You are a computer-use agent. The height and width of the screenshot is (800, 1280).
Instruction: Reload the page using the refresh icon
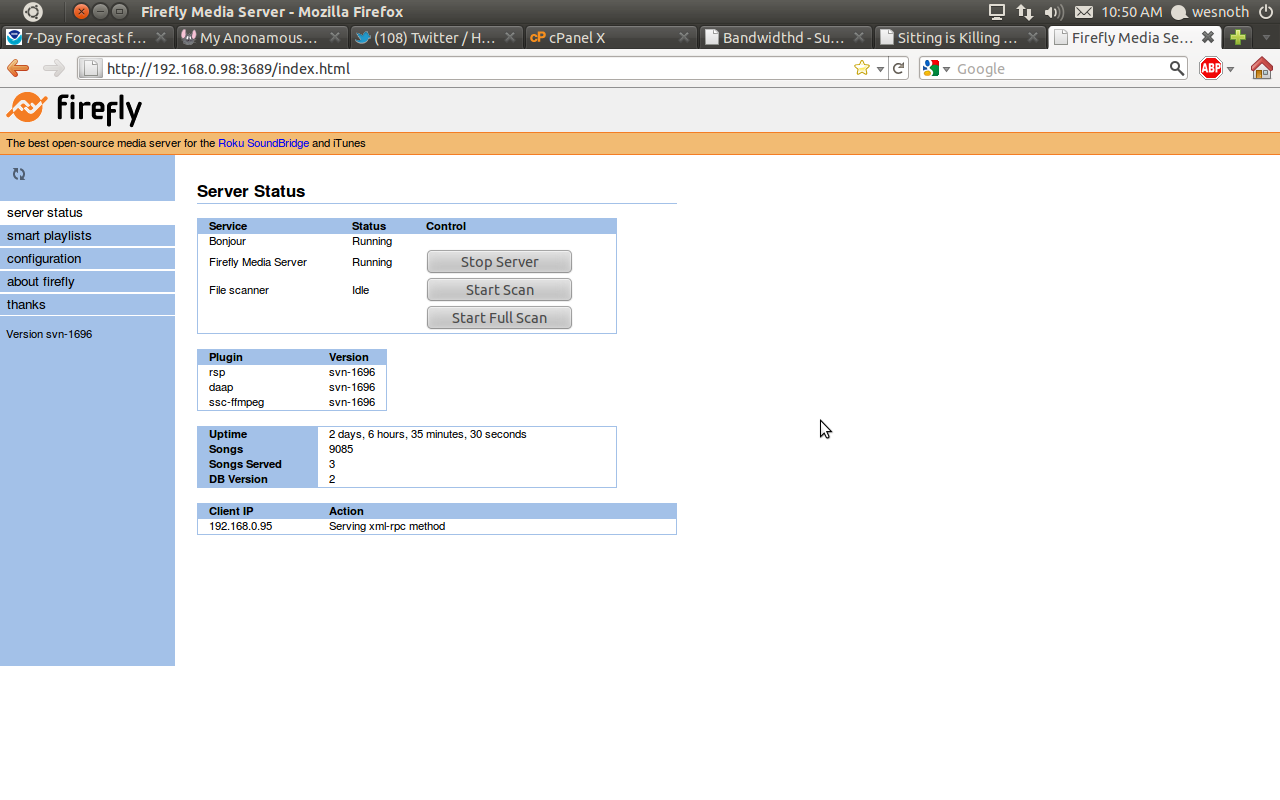pyautogui.click(x=899, y=68)
